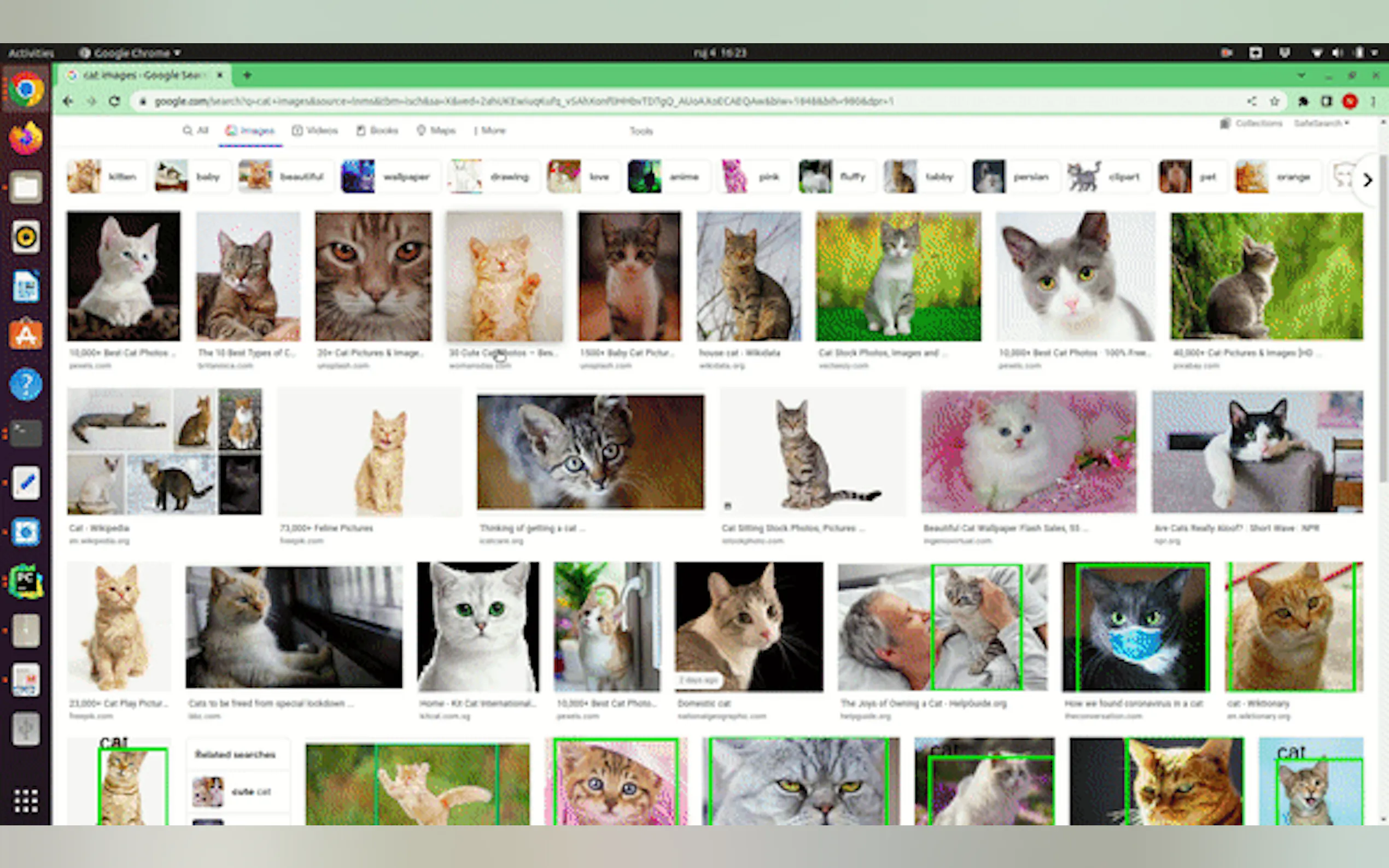This screenshot has width=1389, height=868.
Task: Open the Chrome three-dot menu
Action: click(x=1373, y=102)
